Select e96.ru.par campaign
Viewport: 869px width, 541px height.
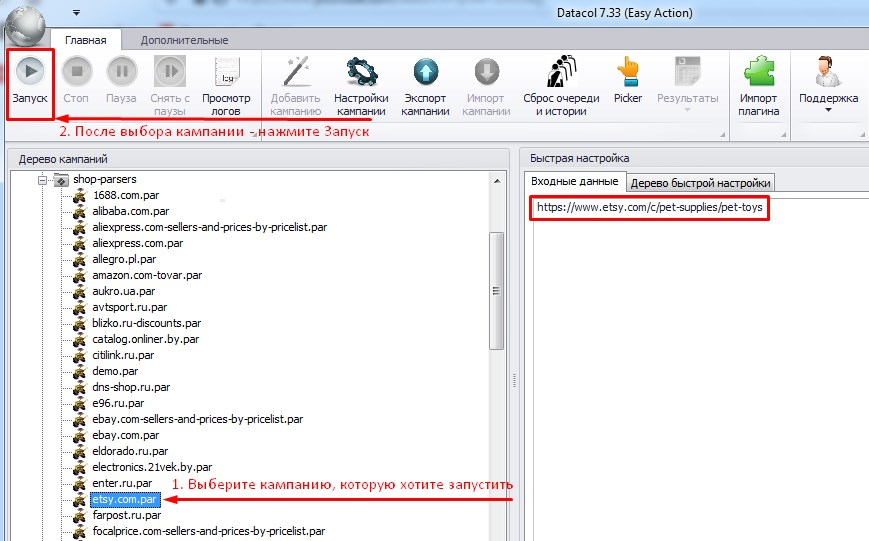tap(118, 404)
